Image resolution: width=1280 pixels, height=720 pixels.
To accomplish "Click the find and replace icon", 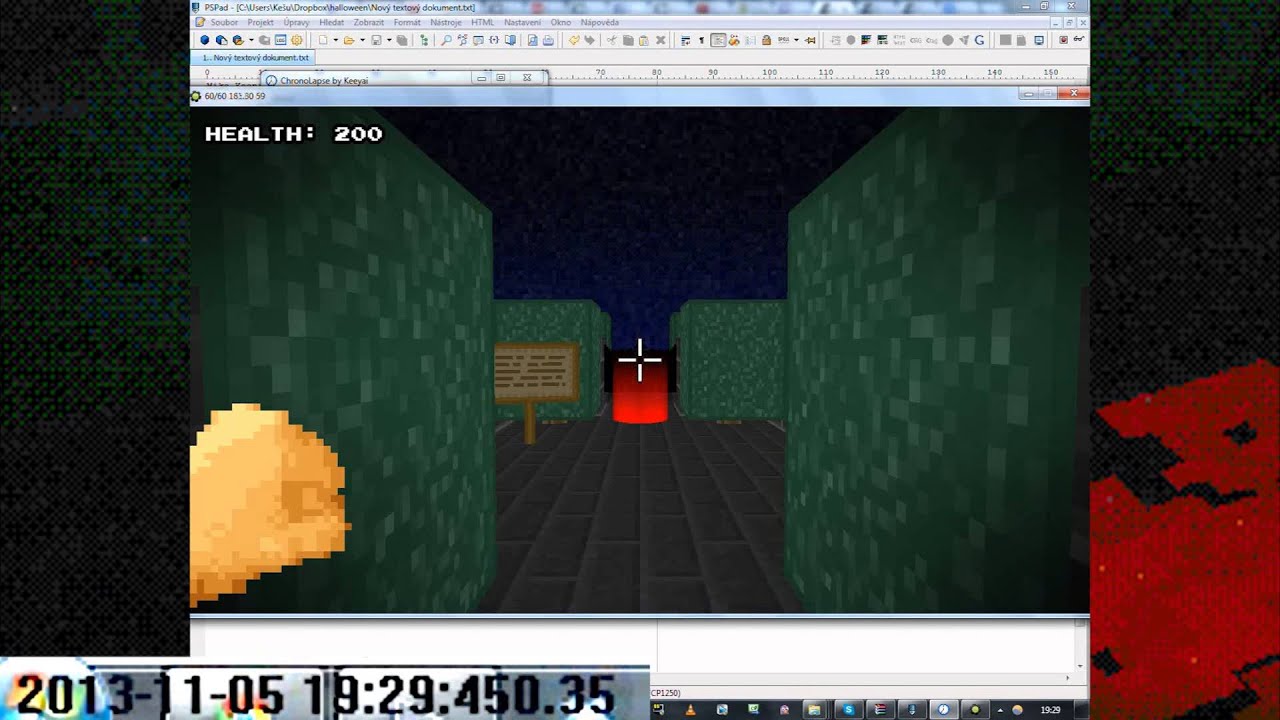I will point(462,40).
